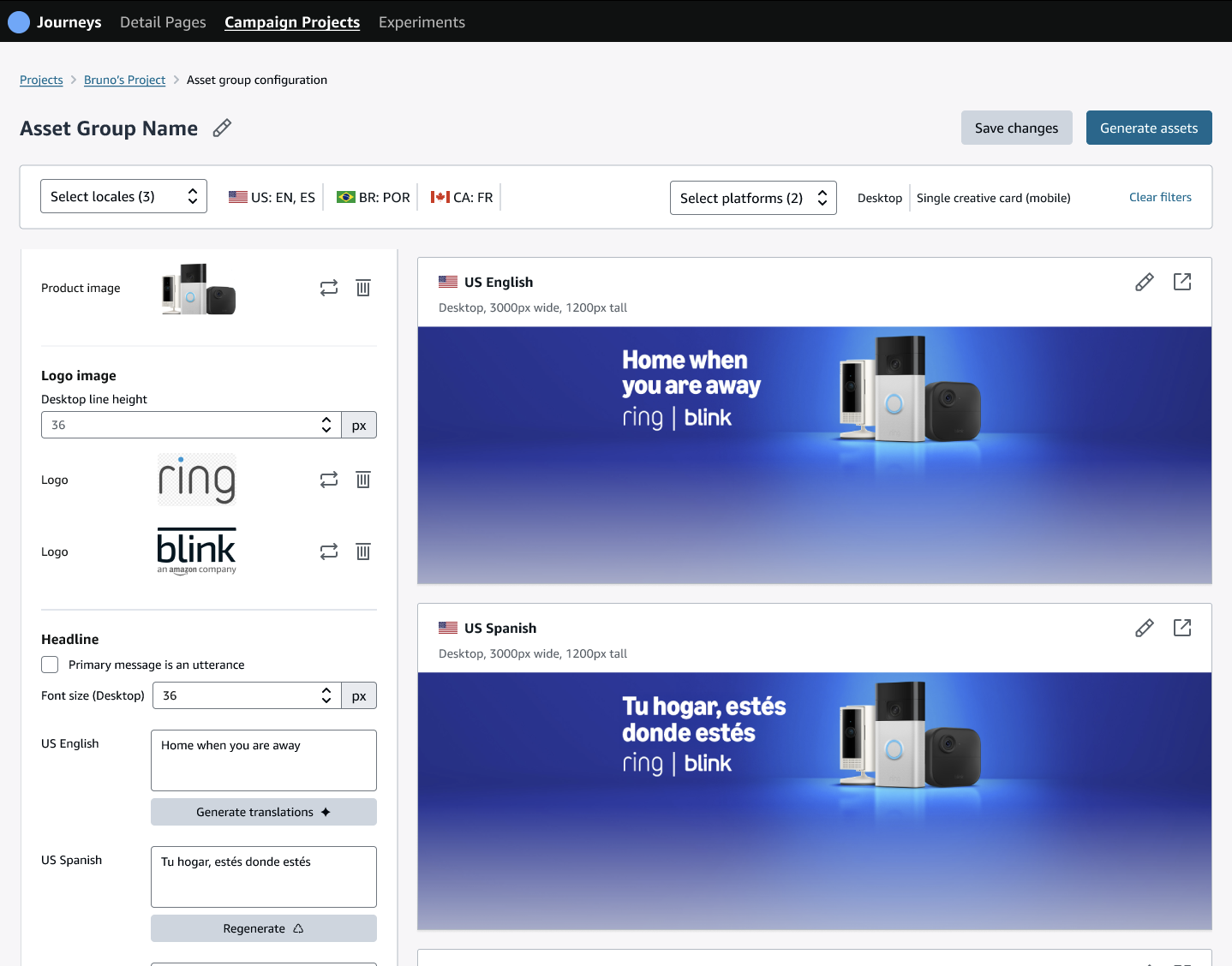
Task: Open the Detail Pages tab
Action: pos(163,22)
